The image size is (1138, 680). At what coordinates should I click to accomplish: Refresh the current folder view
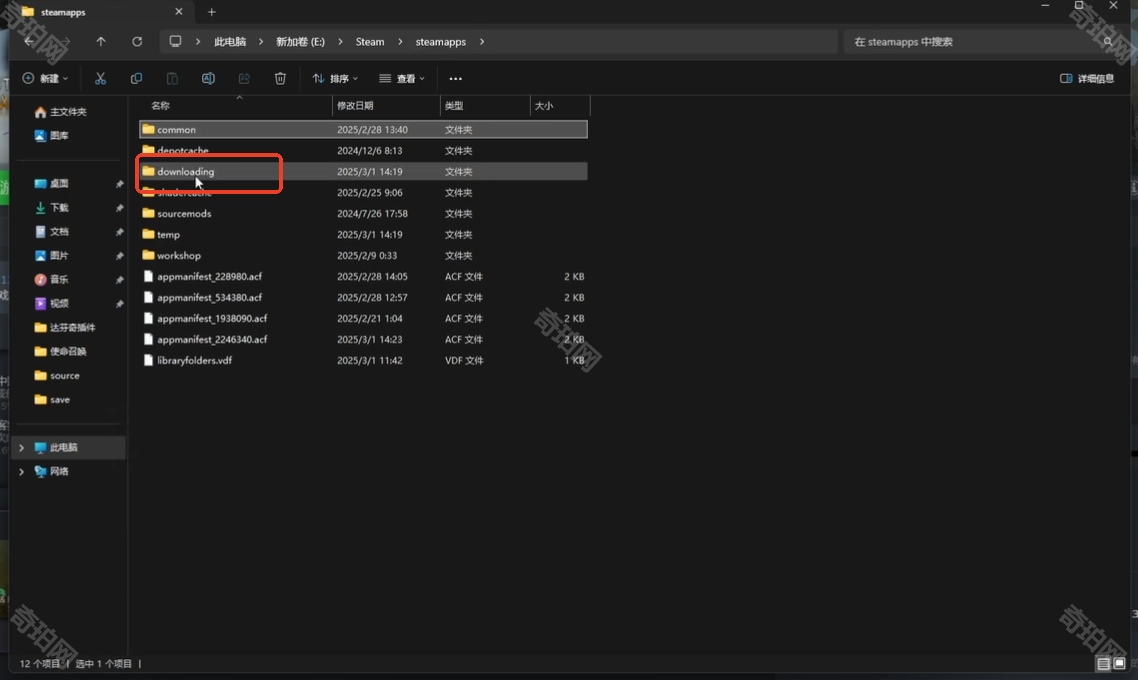137,42
